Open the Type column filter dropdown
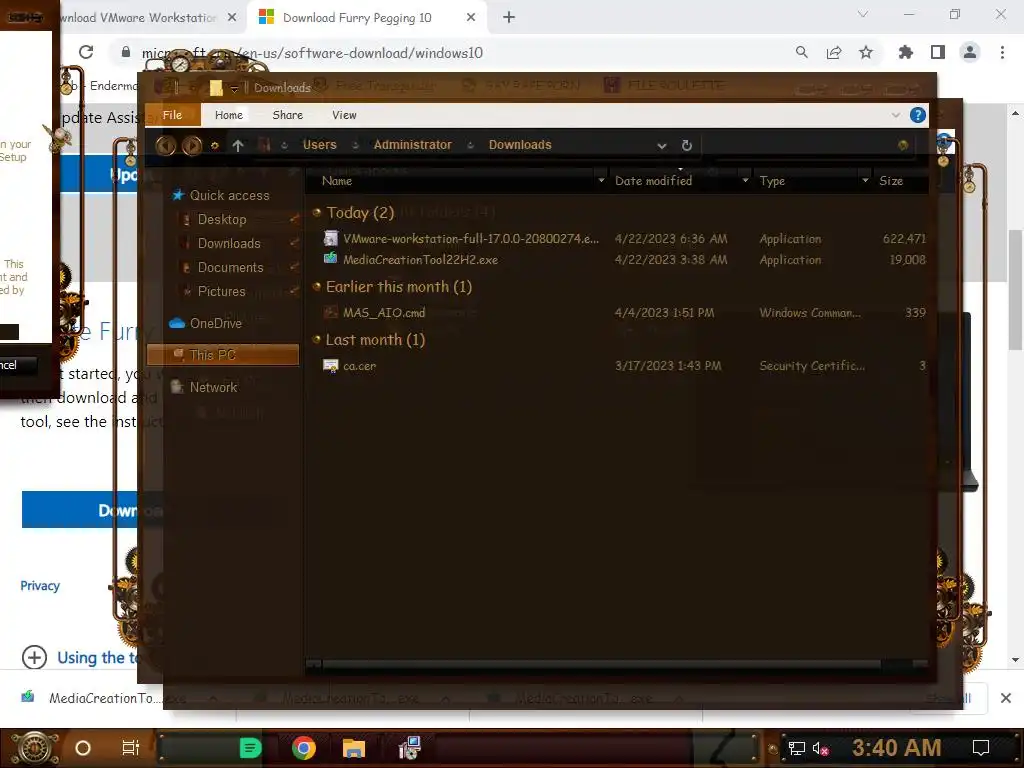This screenshot has height=768, width=1024. coord(865,180)
